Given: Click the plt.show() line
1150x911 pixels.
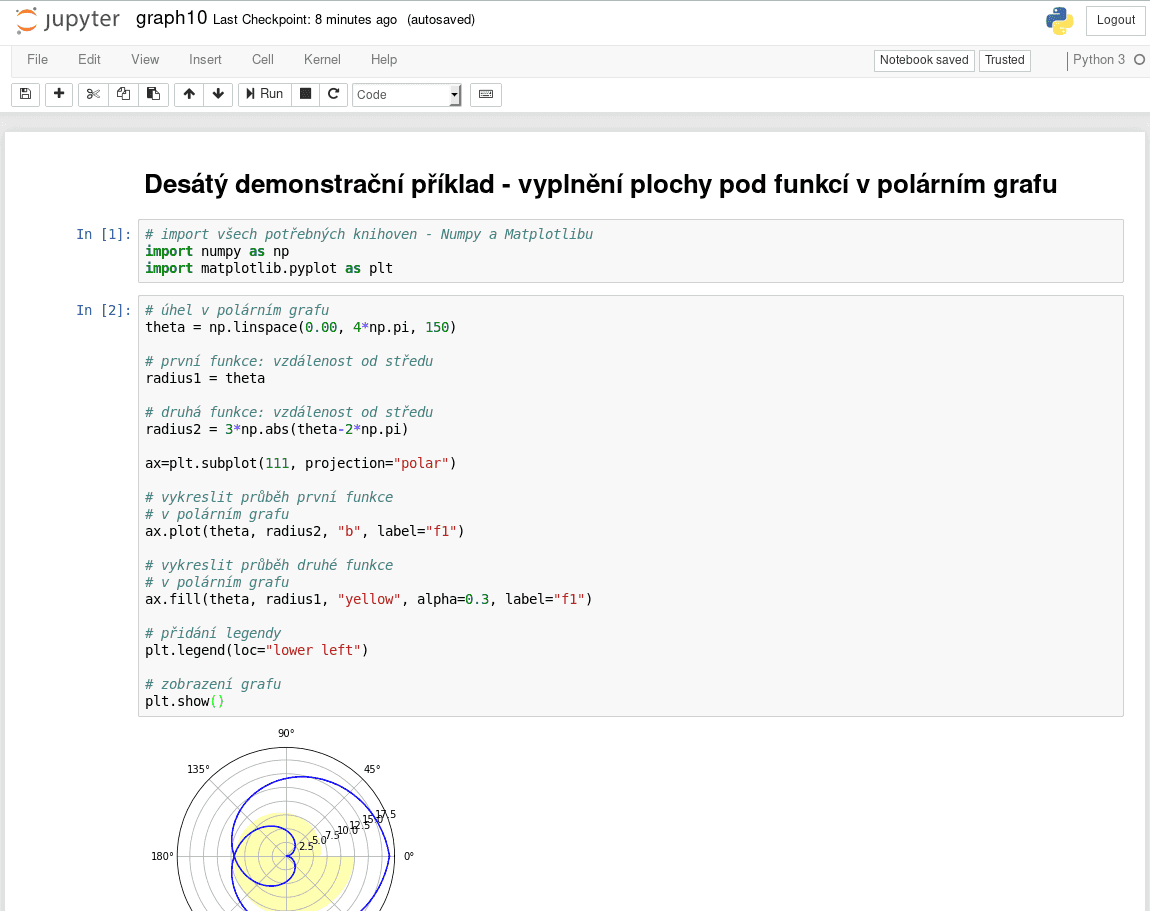Looking at the screenshot, I should point(185,701).
